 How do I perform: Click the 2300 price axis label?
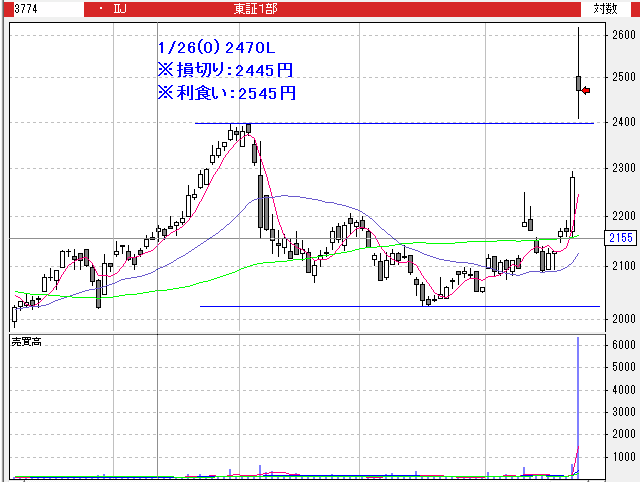622,169
